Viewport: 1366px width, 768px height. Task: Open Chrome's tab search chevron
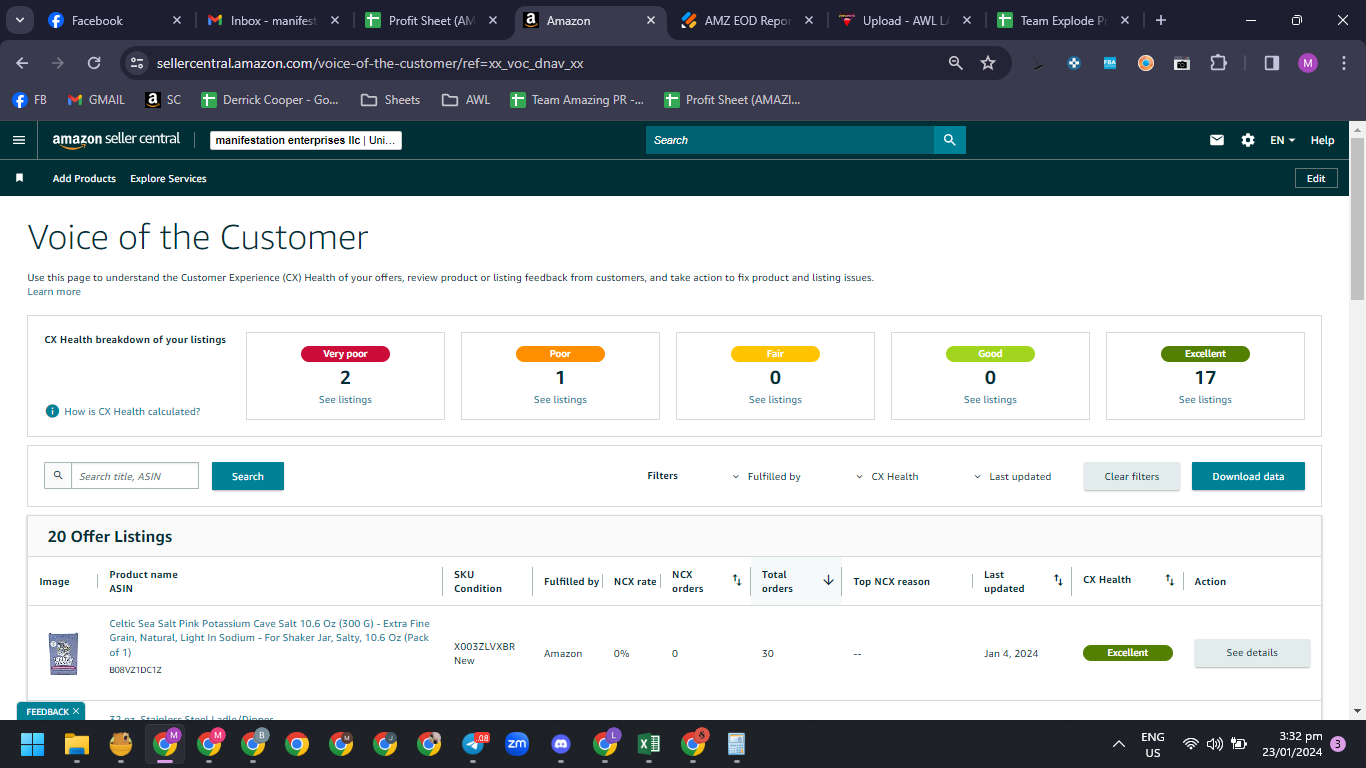(20, 20)
